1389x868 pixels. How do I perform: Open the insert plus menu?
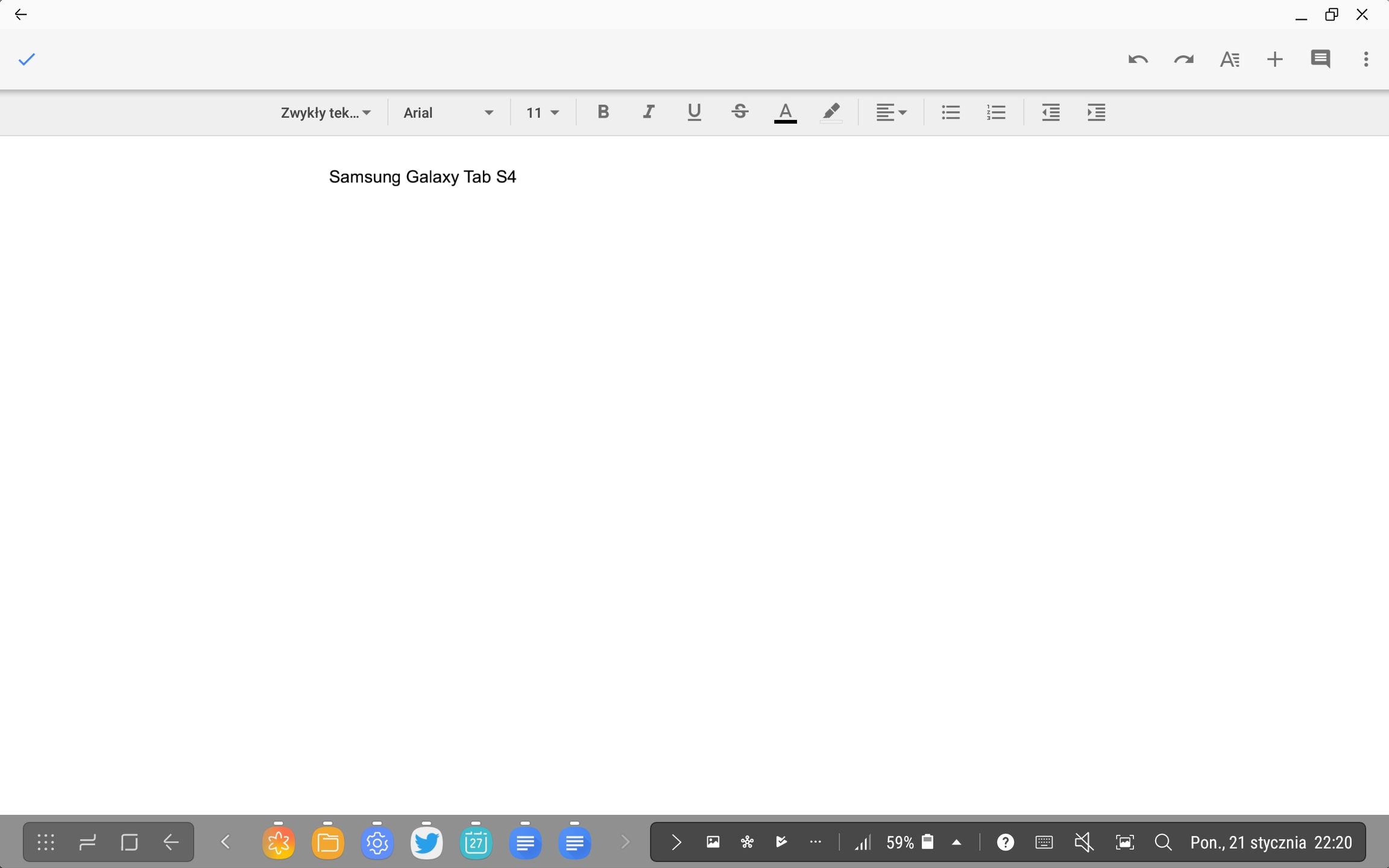coord(1274,59)
